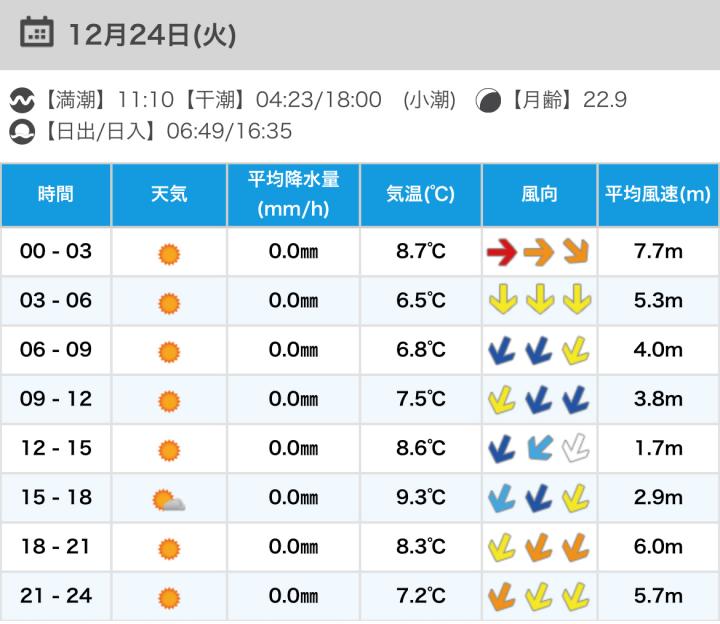Click the 0.0mm precipitation in the 15 - 18 row
The image size is (720, 624).
(293, 497)
